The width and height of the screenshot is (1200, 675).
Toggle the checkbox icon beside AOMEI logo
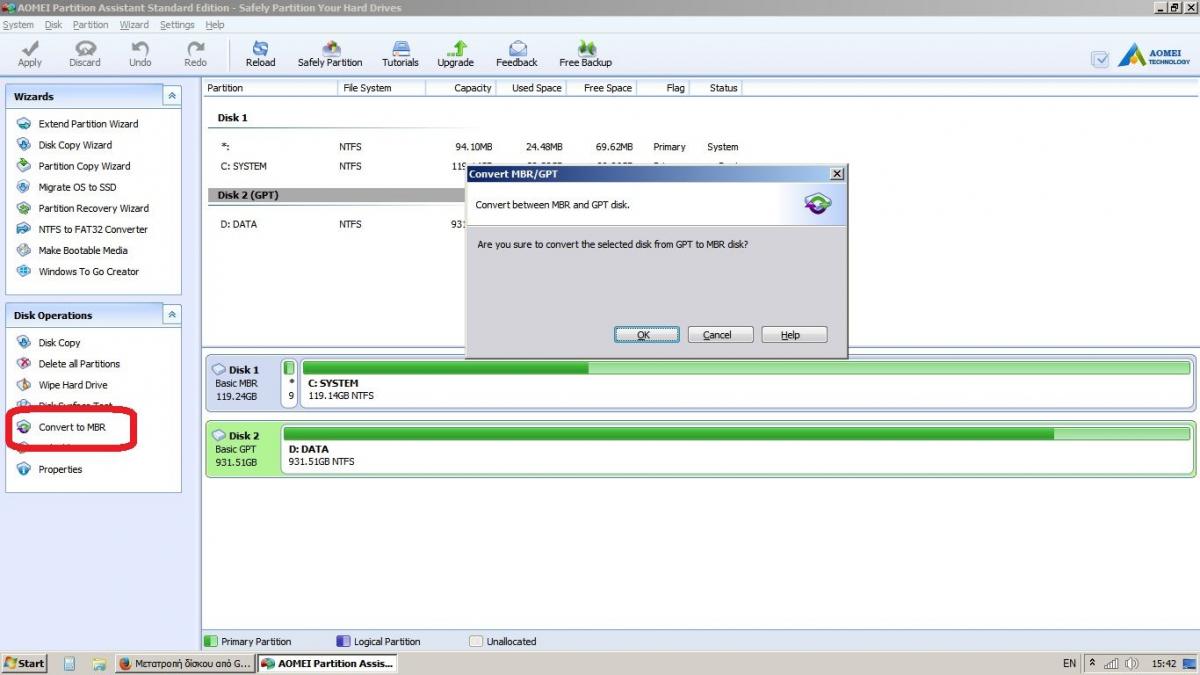(1100, 59)
